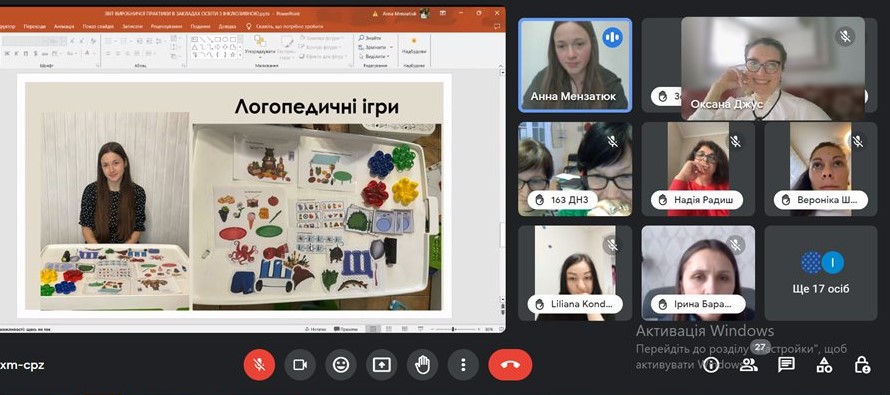The width and height of the screenshot is (890, 395).
Task: Click the present screen button
Action: click(382, 365)
